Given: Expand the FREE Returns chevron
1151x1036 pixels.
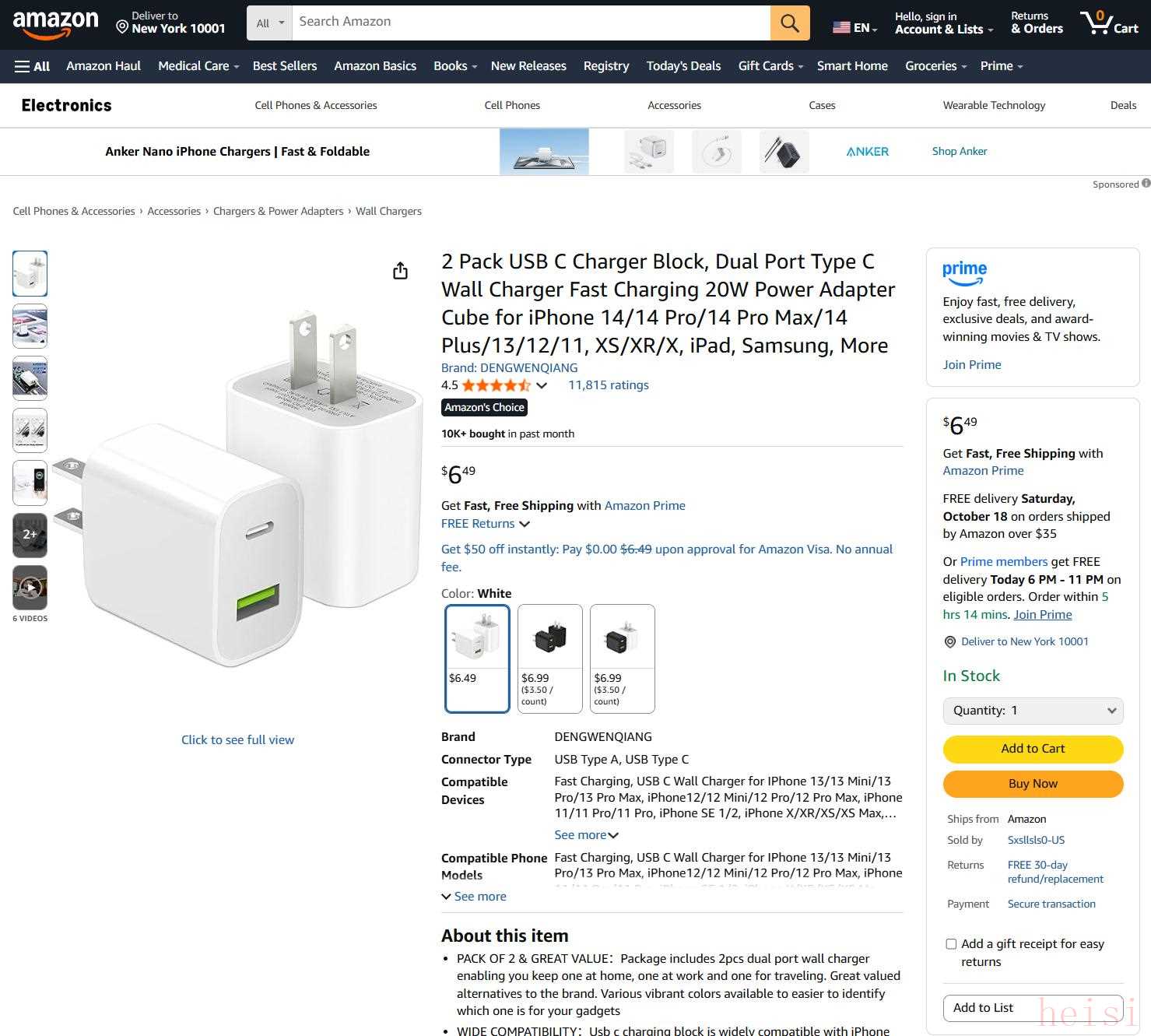Looking at the screenshot, I should pos(525,524).
